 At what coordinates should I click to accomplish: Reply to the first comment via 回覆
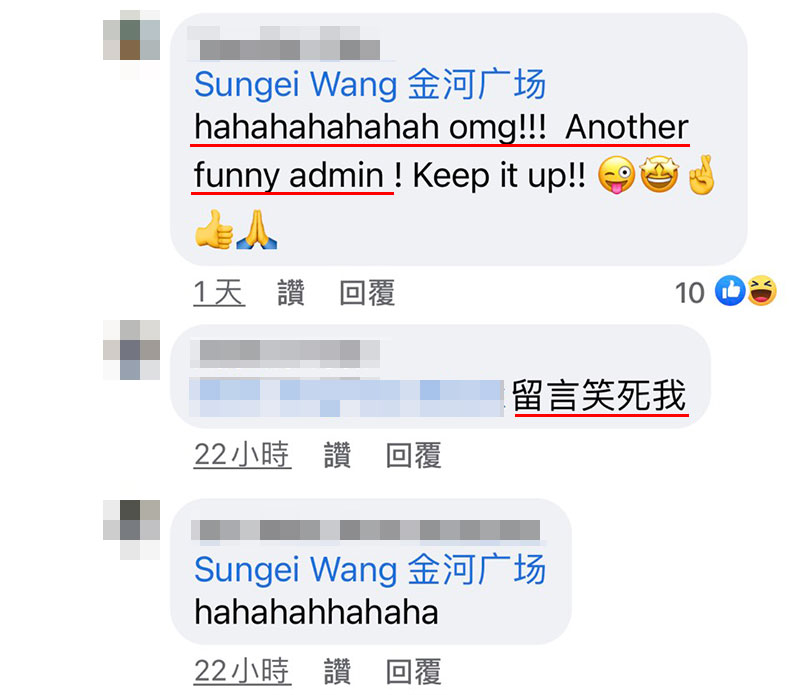click(367, 292)
